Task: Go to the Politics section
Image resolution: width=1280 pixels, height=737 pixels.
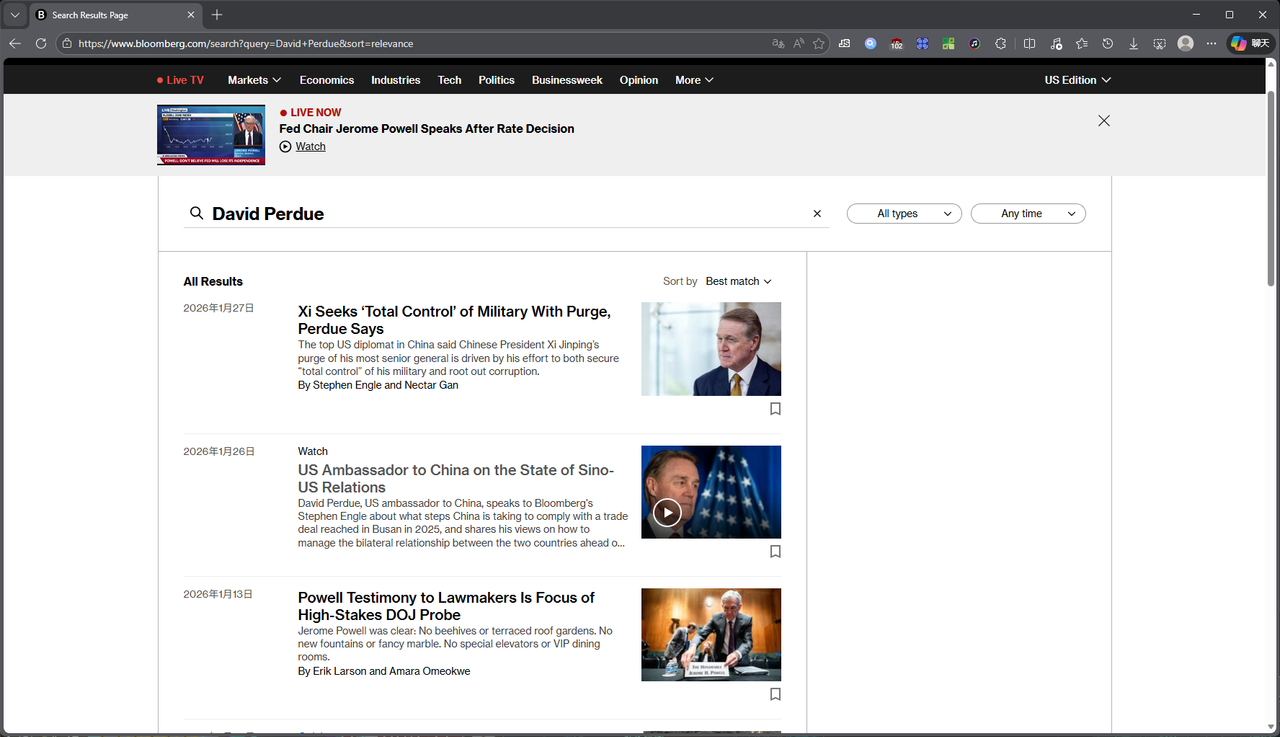Action: point(497,80)
